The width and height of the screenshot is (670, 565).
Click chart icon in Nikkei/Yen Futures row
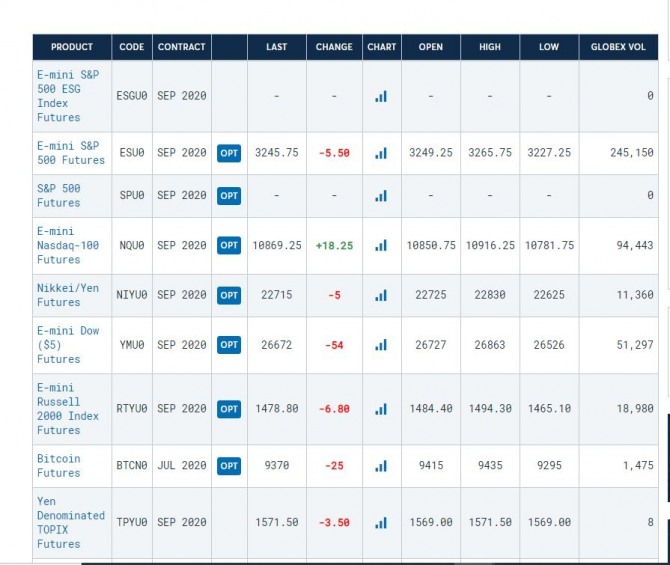tap(381, 295)
